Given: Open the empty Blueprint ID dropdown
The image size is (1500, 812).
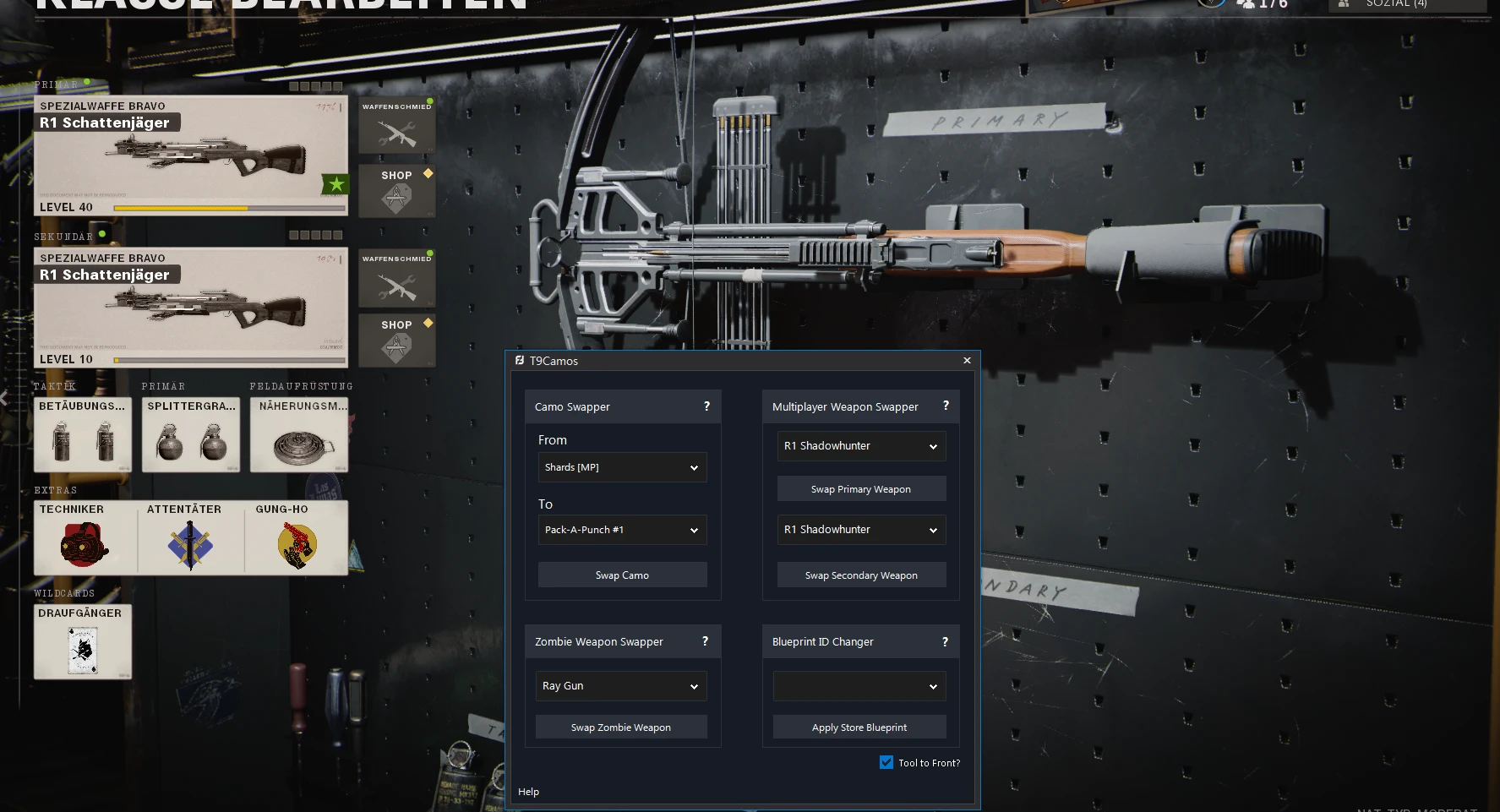Looking at the screenshot, I should [859, 686].
